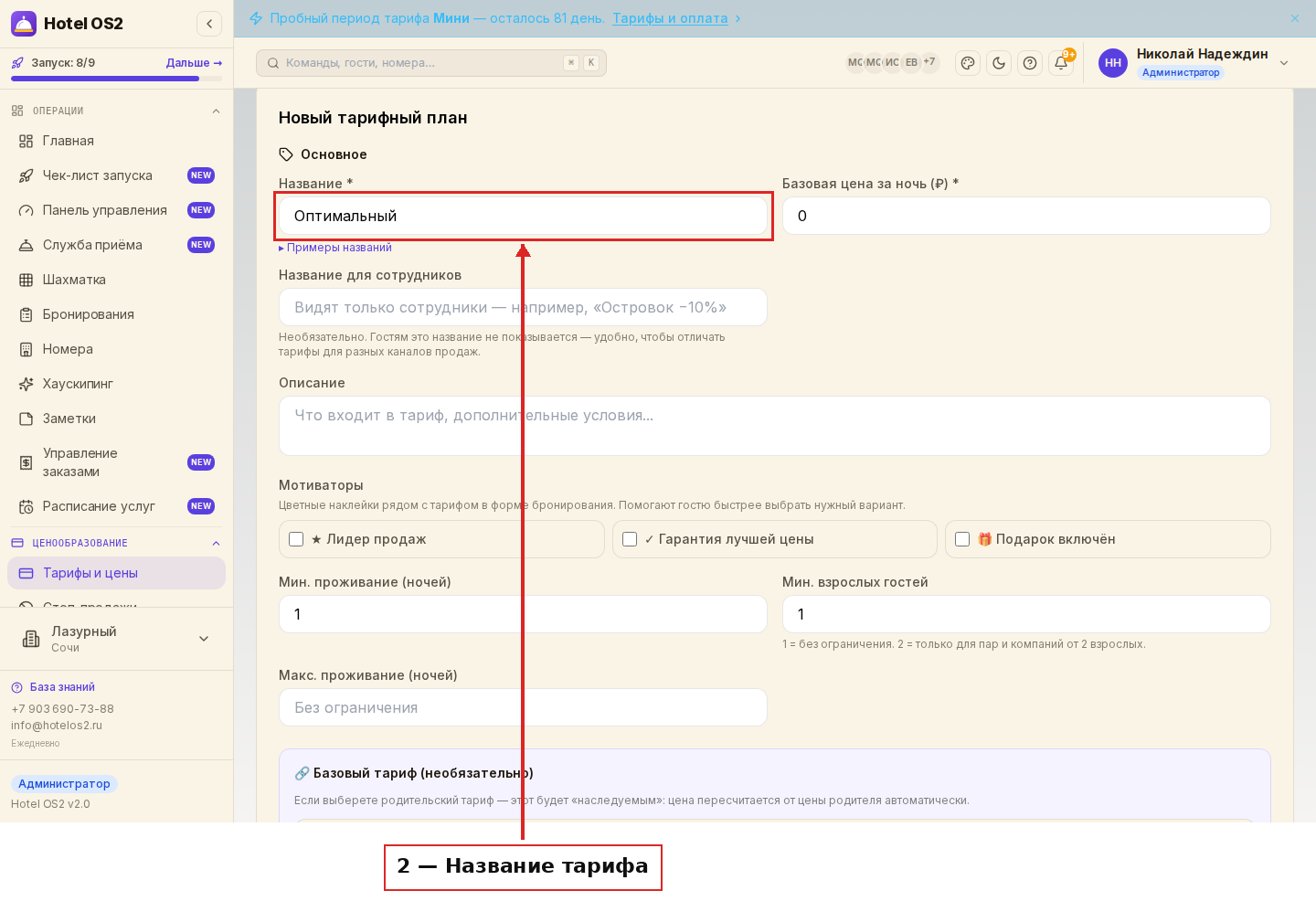This screenshot has width=1316, height=912.
Task: Go to Главная in the sidebar
Action: (x=116, y=141)
